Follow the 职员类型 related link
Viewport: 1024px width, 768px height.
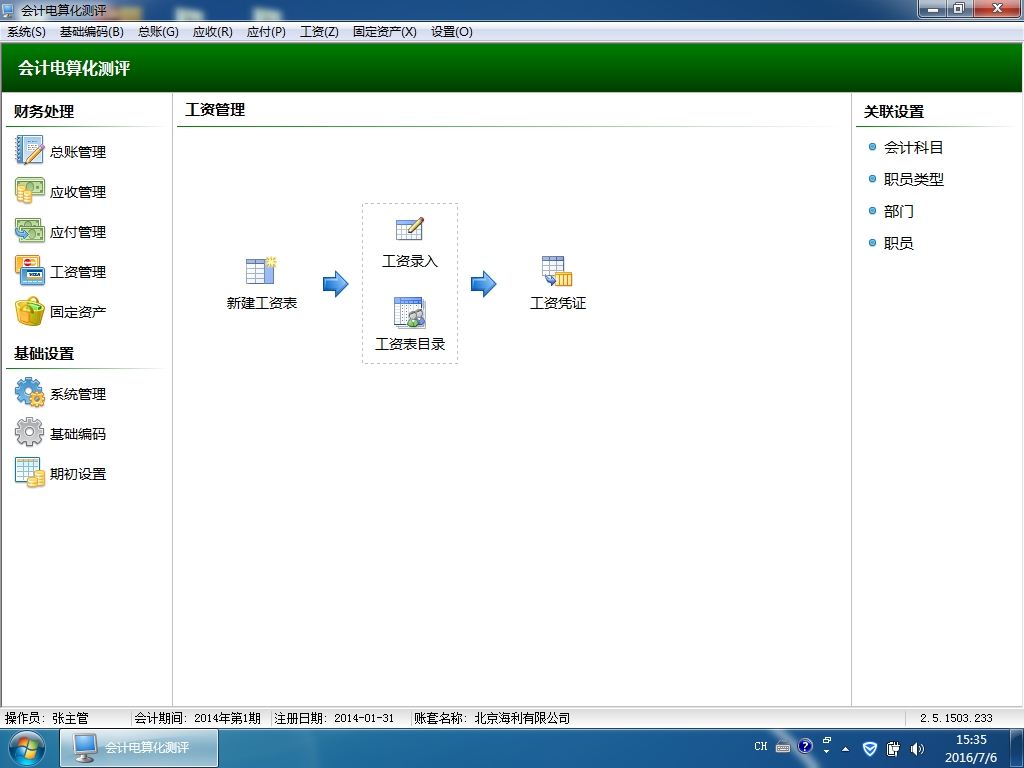coord(913,179)
